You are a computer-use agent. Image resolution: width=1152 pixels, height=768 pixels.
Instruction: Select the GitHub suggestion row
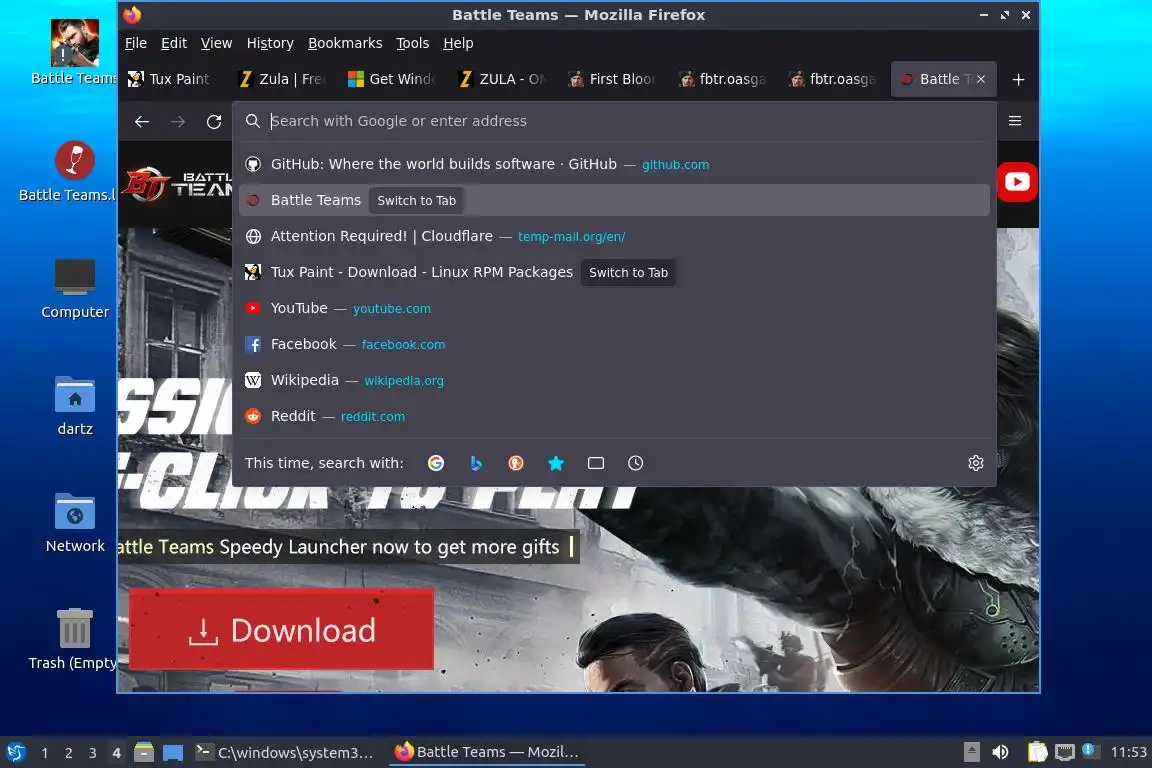[x=614, y=165]
